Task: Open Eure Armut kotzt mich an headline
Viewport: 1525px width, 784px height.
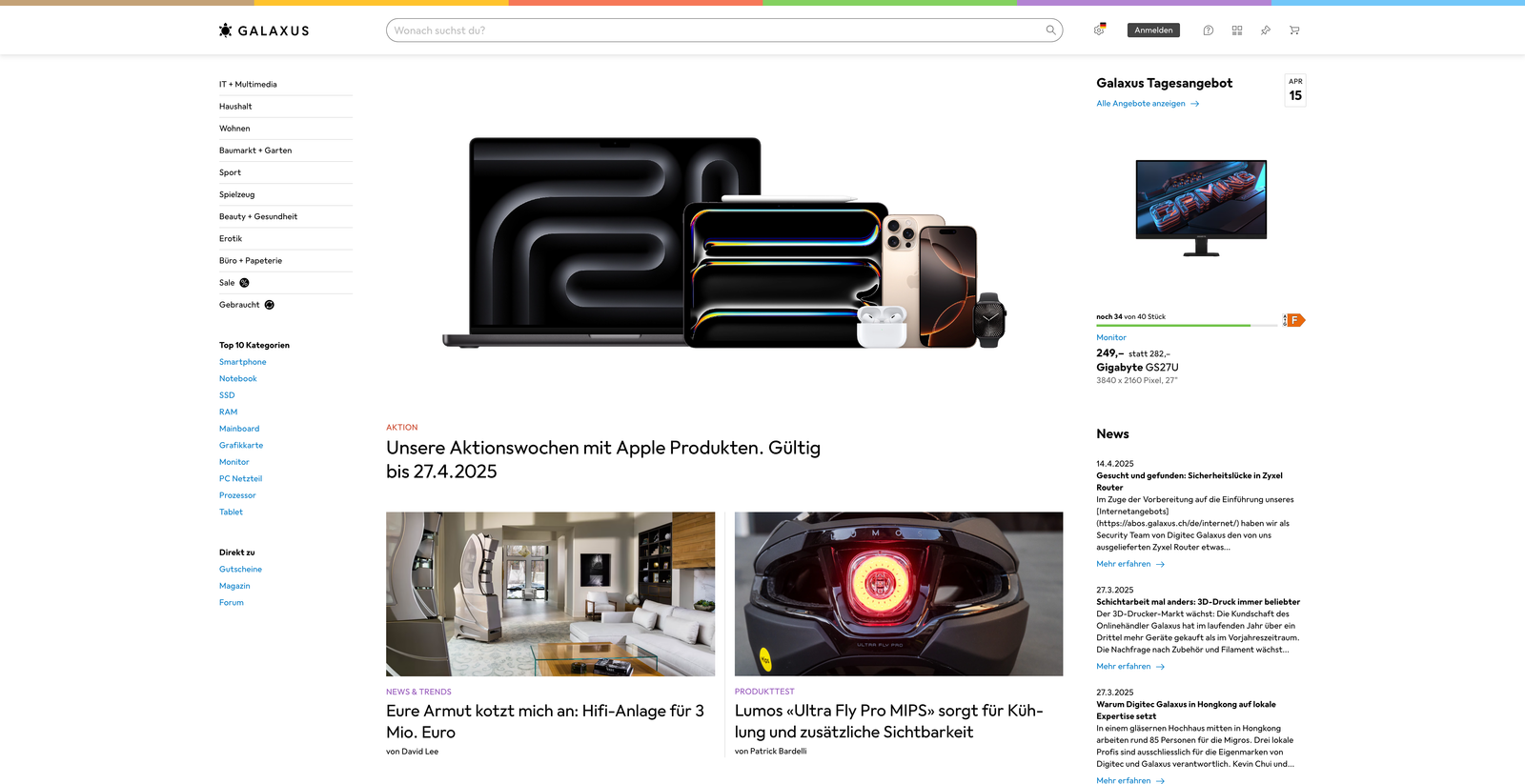Action: click(x=545, y=721)
